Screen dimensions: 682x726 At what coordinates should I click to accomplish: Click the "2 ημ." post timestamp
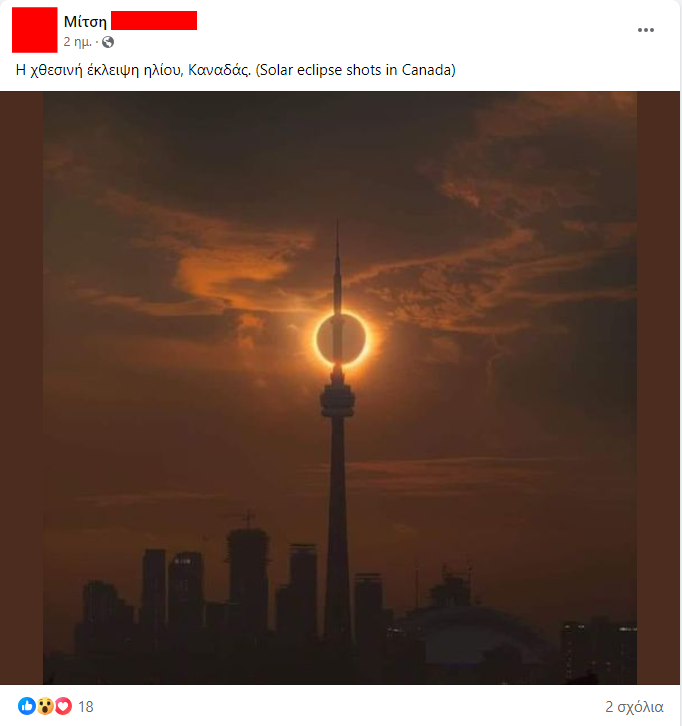(x=77, y=42)
